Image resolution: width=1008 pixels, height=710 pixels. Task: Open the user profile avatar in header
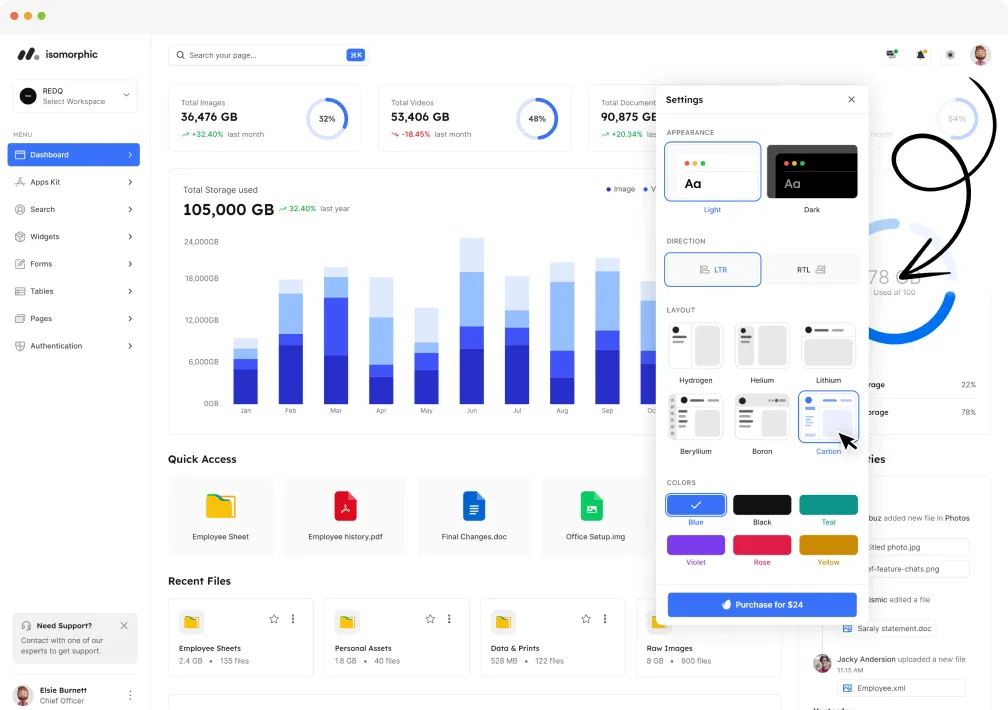[x=980, y=55]
